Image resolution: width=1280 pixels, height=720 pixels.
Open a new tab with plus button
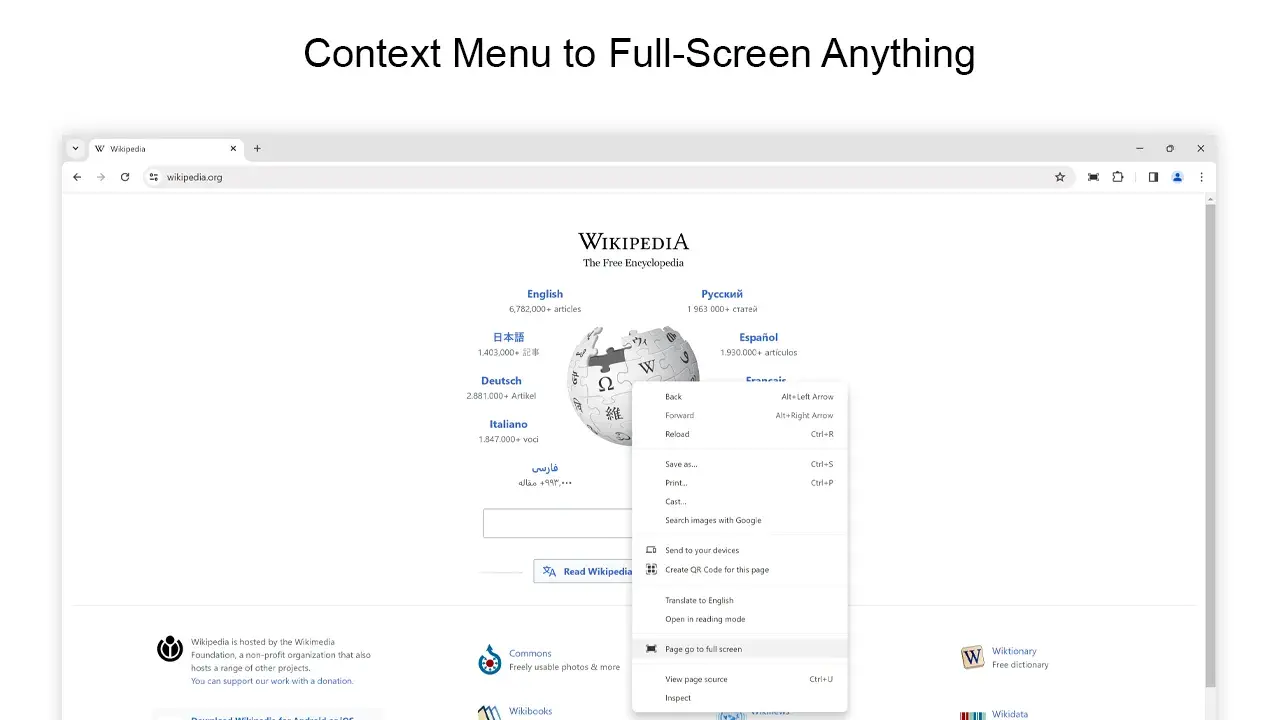(257, 148)
